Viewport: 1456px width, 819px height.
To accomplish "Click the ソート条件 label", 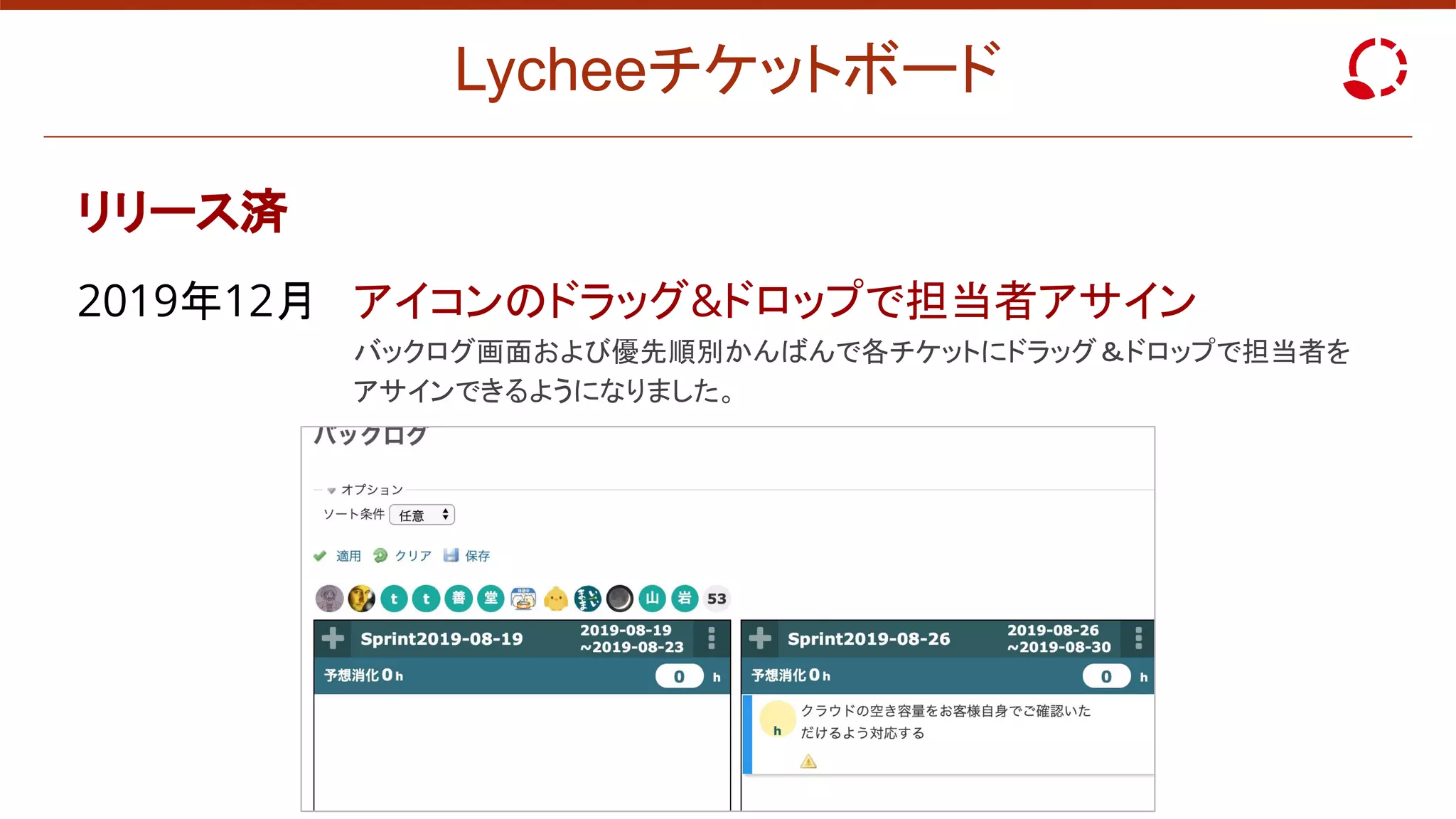I will (x=353, y=514).
